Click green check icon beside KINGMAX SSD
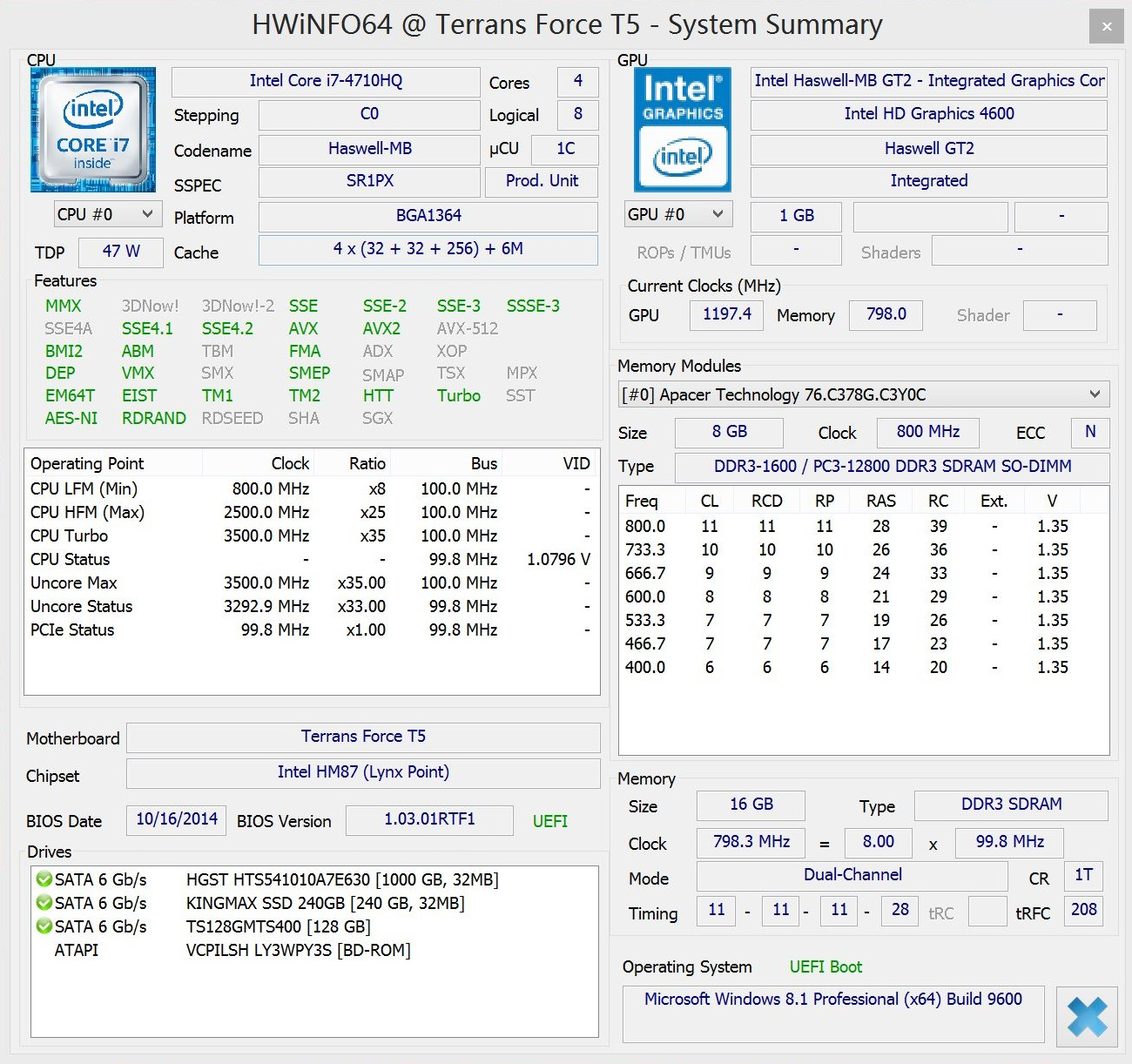Screen dimensions: 1132x1064 click(44, 903)
